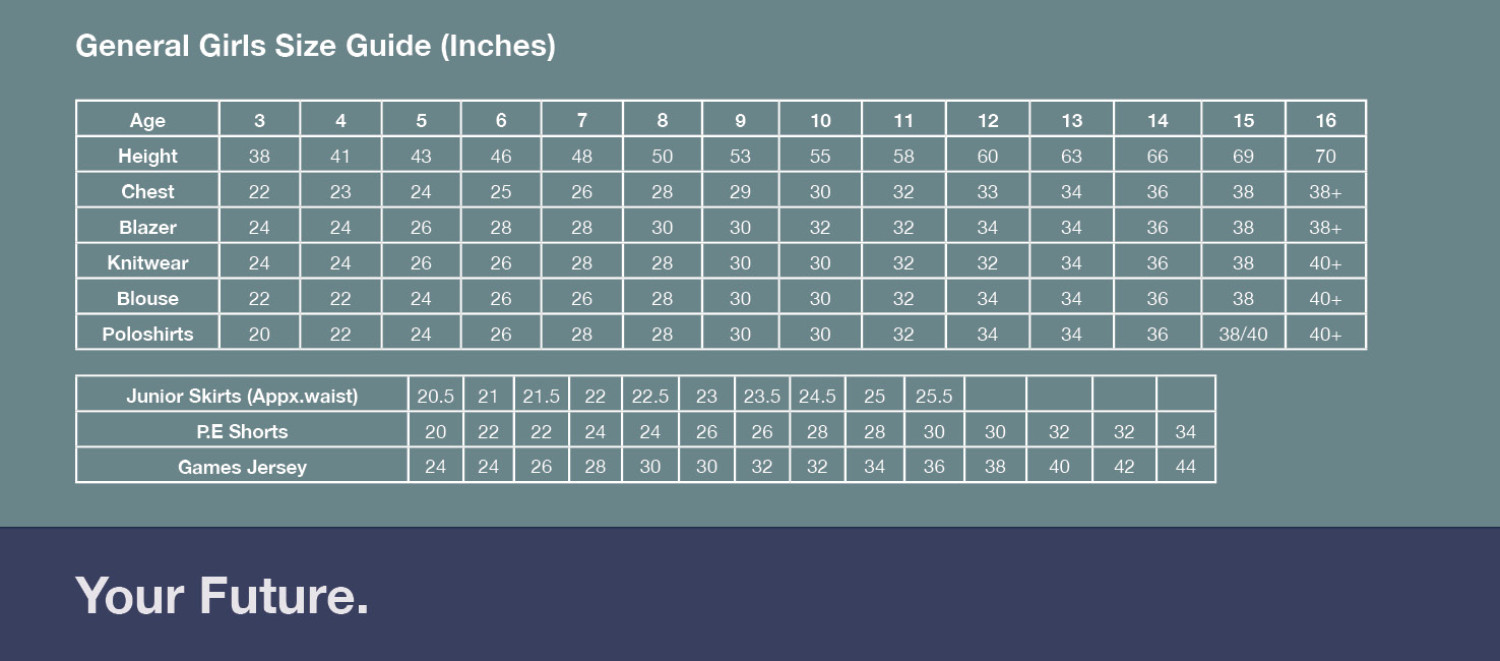
Task: Click the 38/40 Poloshirts cell
Action: (1243, 334)
